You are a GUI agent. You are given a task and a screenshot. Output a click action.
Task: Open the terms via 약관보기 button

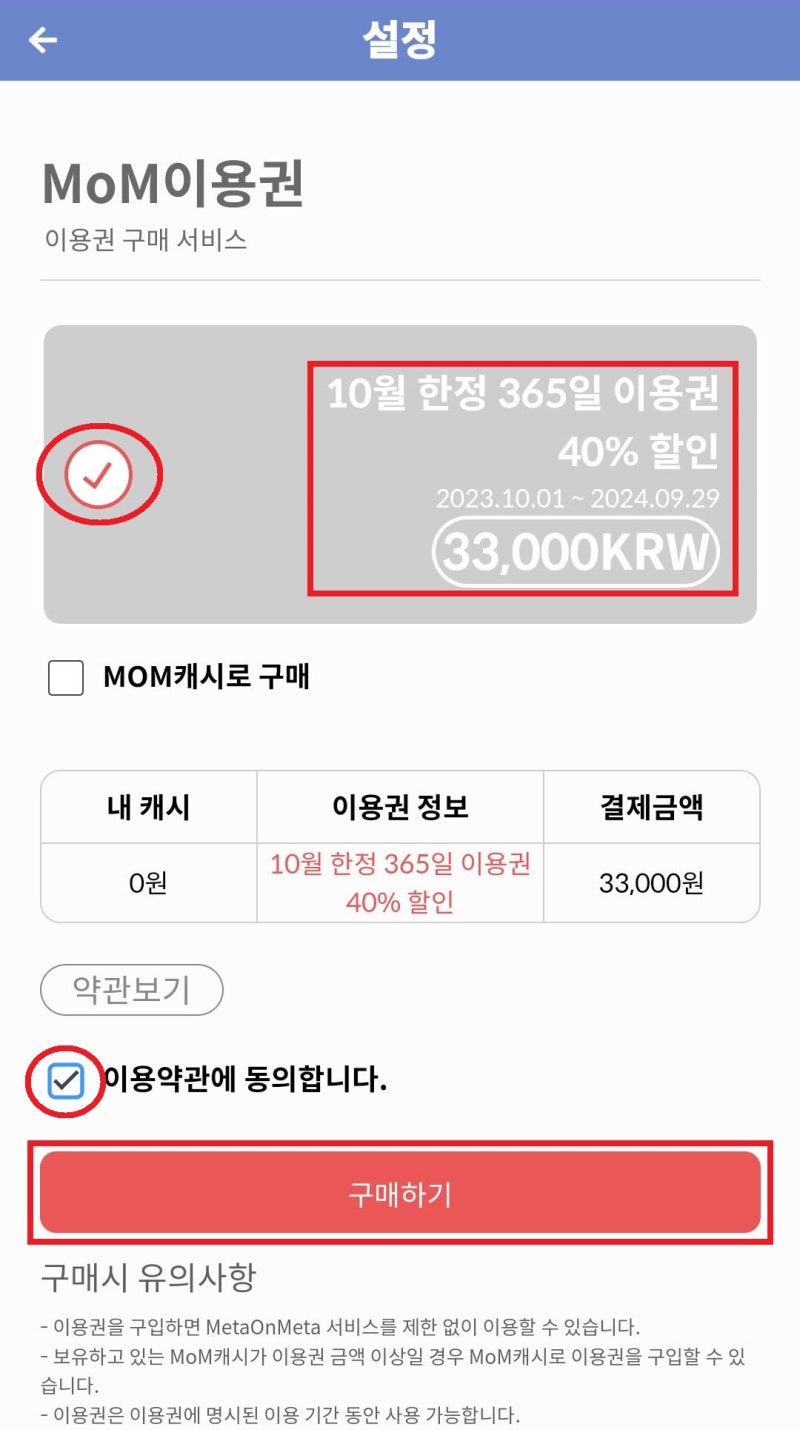click(x=130, y=989)
